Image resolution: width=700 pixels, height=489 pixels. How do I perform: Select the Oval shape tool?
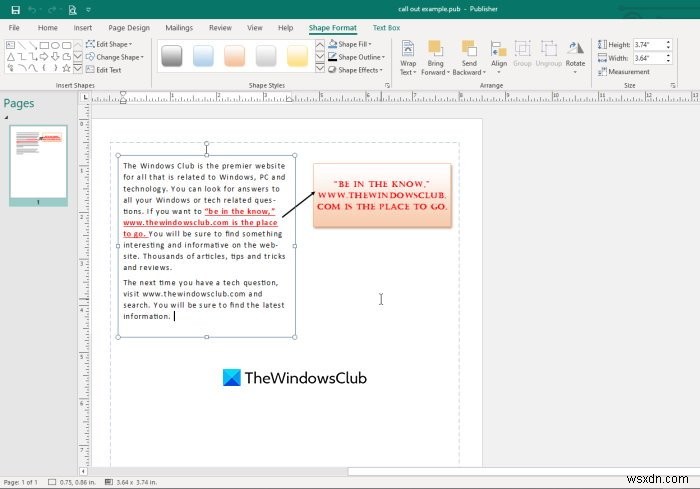[x=55, y=45]
